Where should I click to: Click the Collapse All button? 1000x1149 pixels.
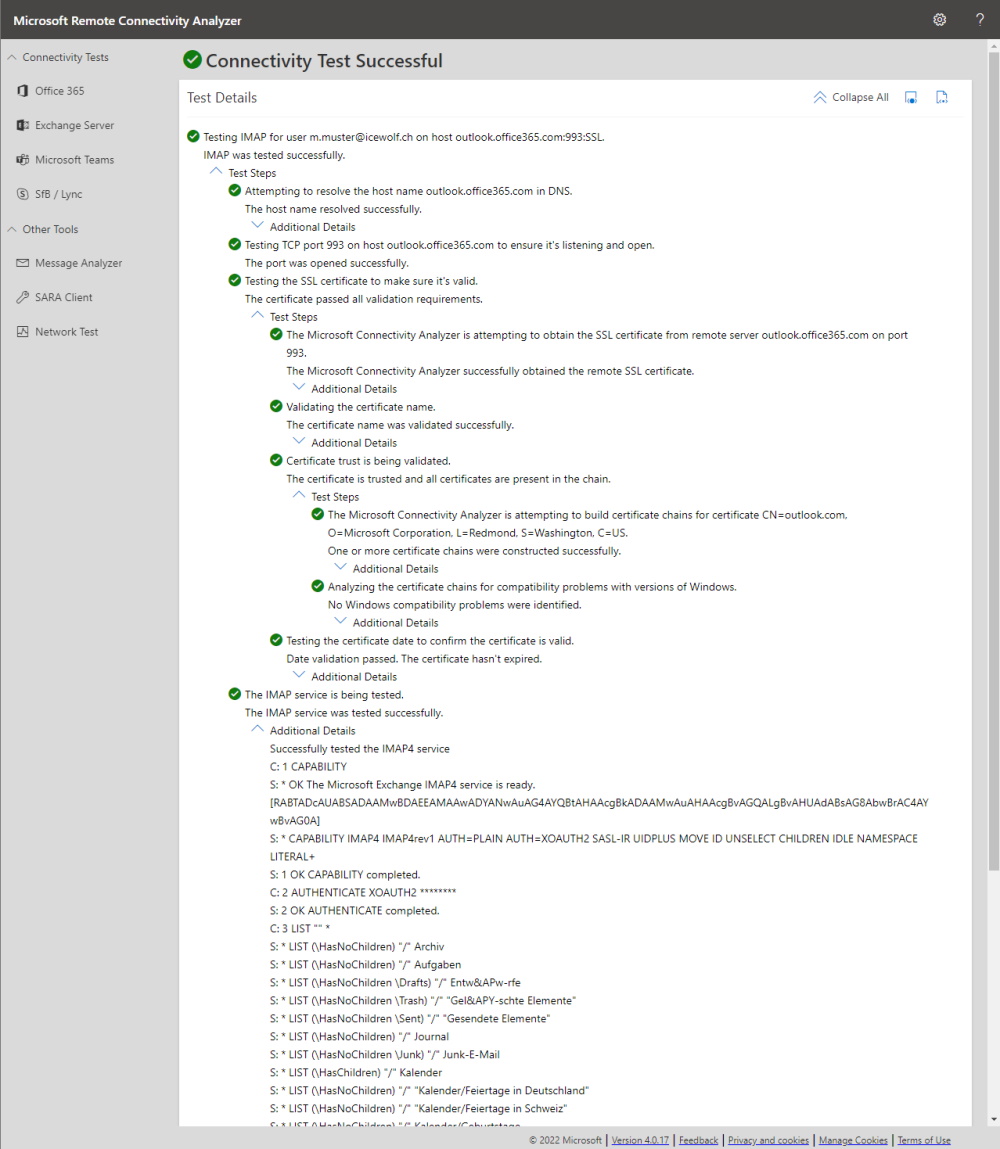click(851, 97)
